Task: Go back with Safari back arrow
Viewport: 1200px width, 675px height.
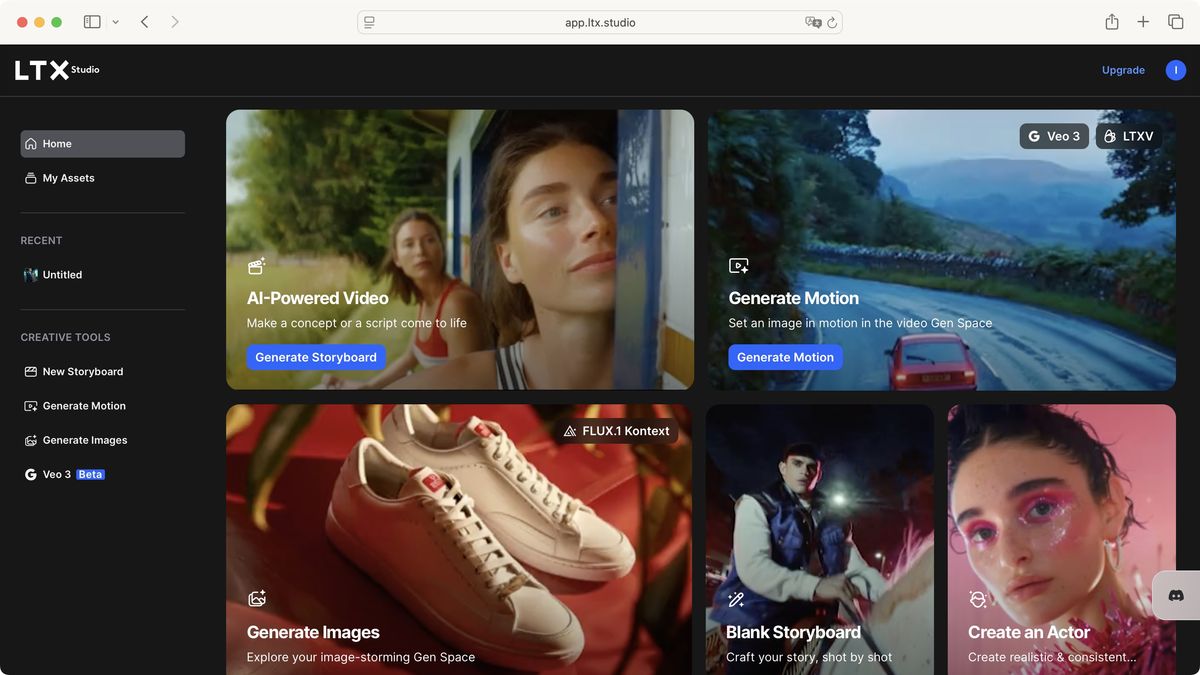Action: point(145,22)
